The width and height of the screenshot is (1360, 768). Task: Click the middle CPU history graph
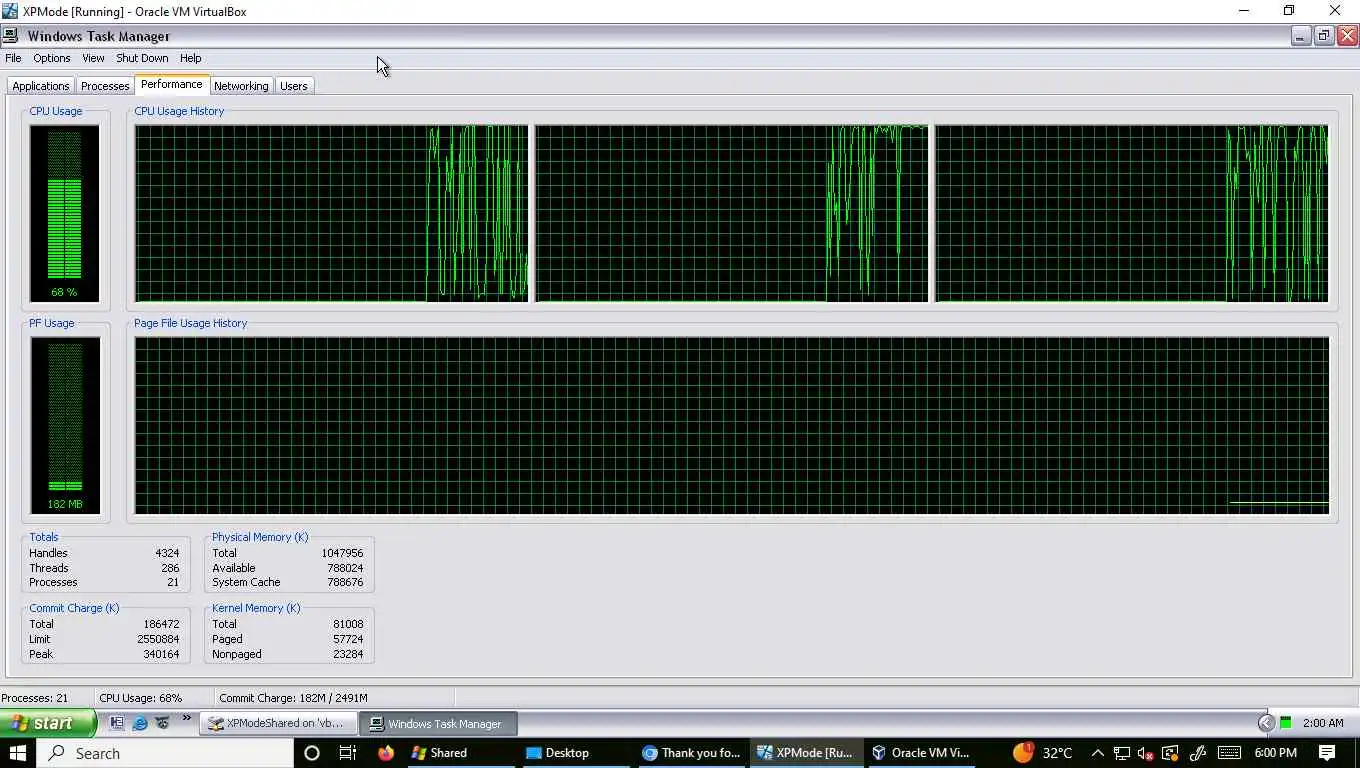tap(731, 213)
